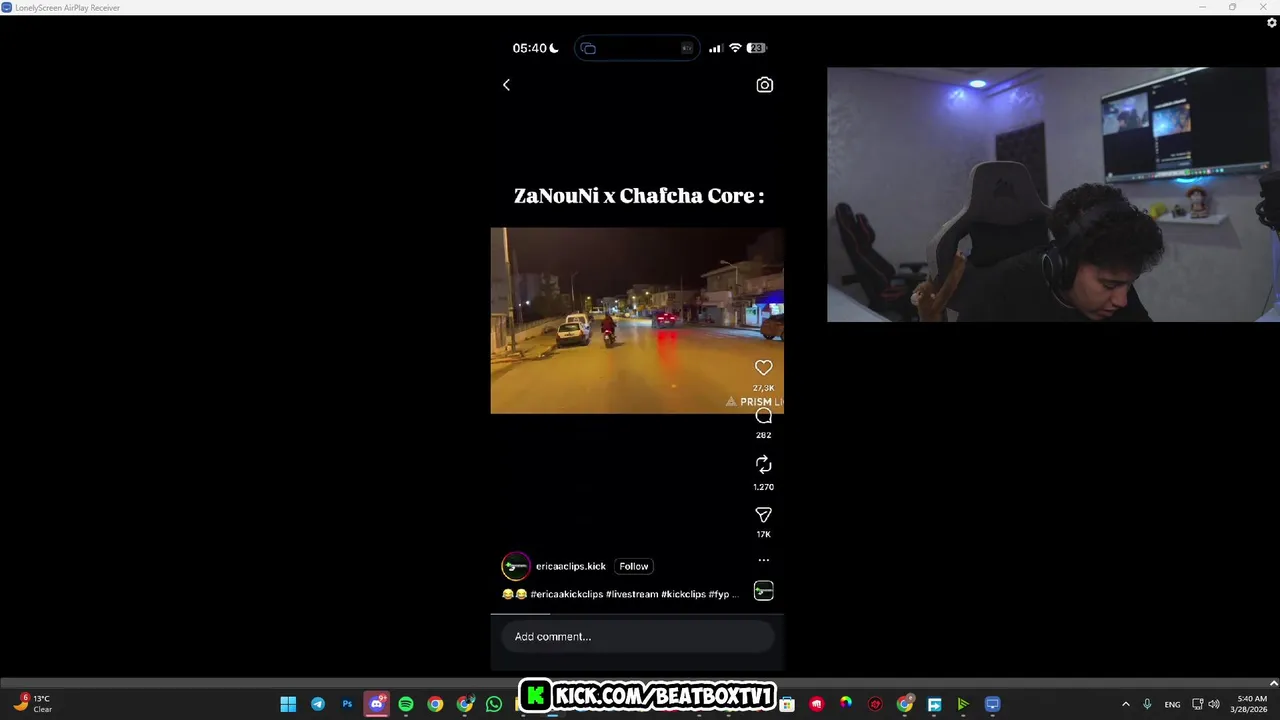1280x720 pixels.
Task: Tap the #kickclips hashtag
Action: [683, 594]
